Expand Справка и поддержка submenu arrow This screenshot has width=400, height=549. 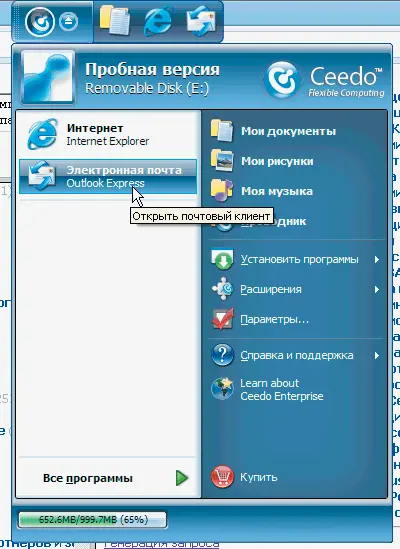click(377, 355)
